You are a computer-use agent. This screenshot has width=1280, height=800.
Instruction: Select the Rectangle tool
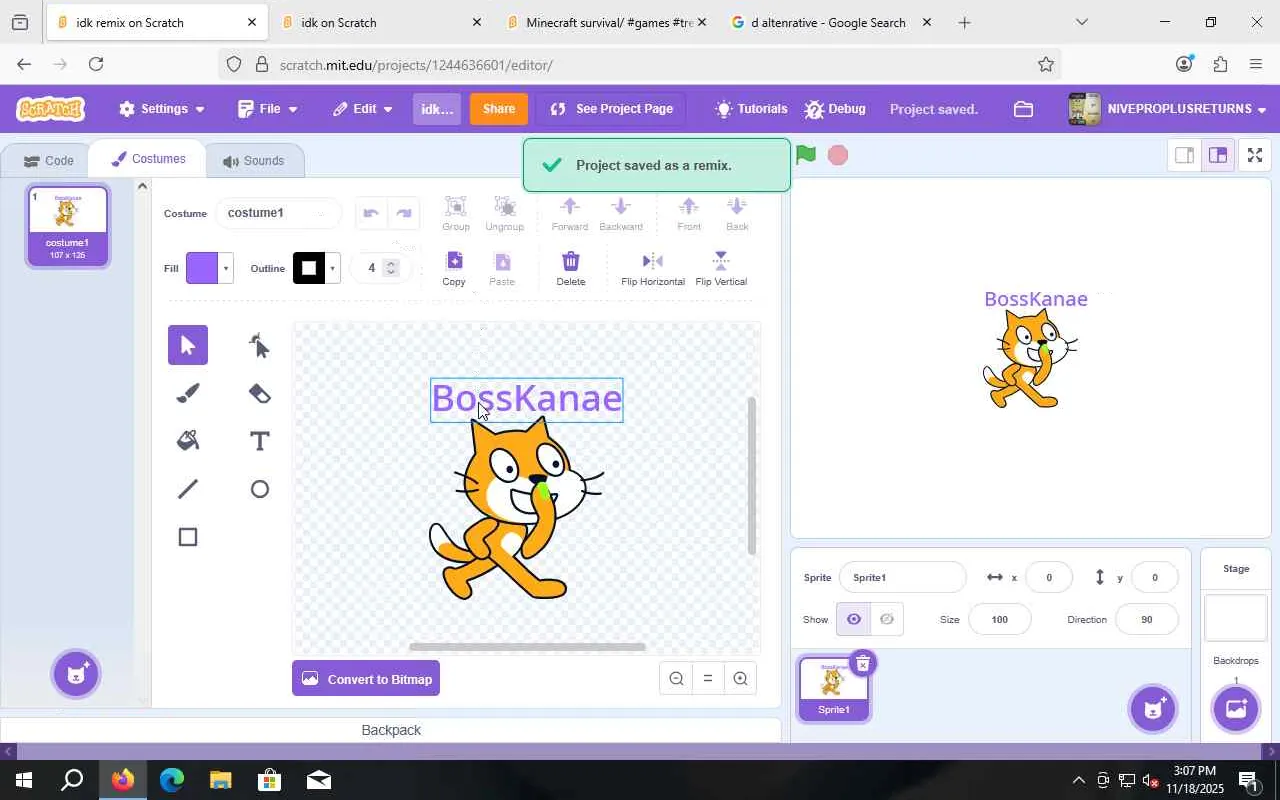(188, 537)
